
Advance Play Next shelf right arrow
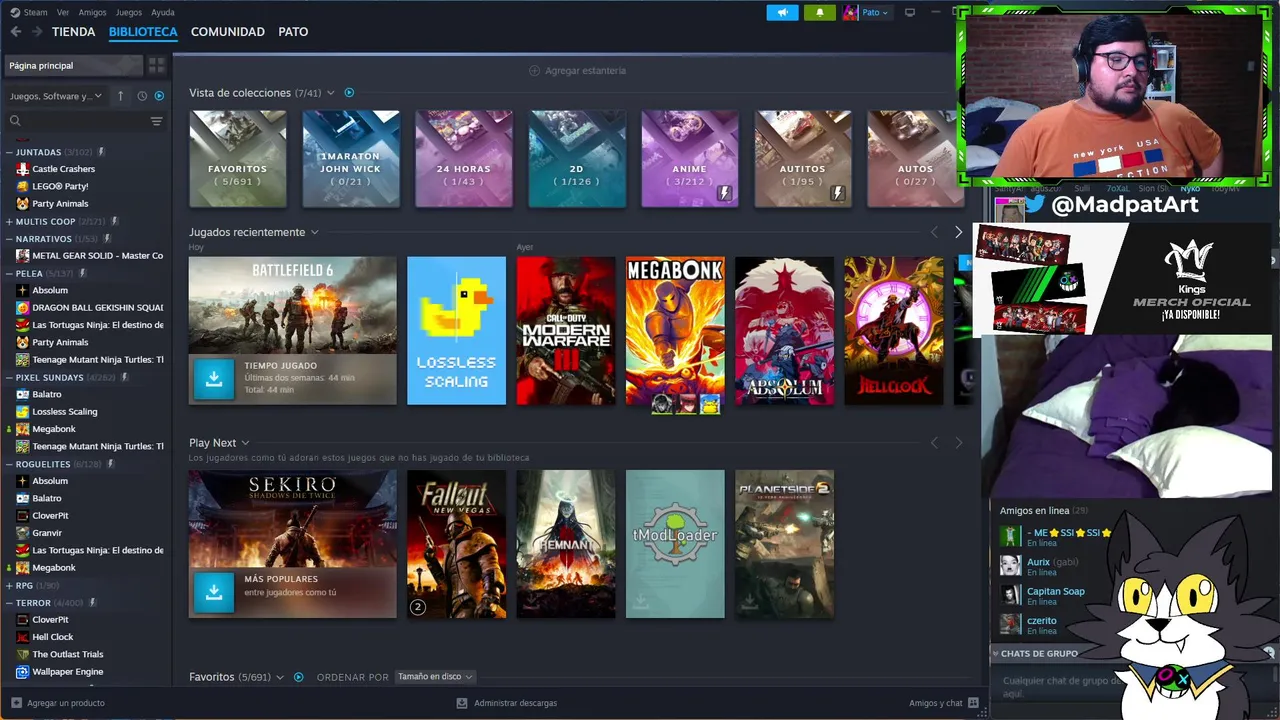pyautogui.click(x=958, y=443)
